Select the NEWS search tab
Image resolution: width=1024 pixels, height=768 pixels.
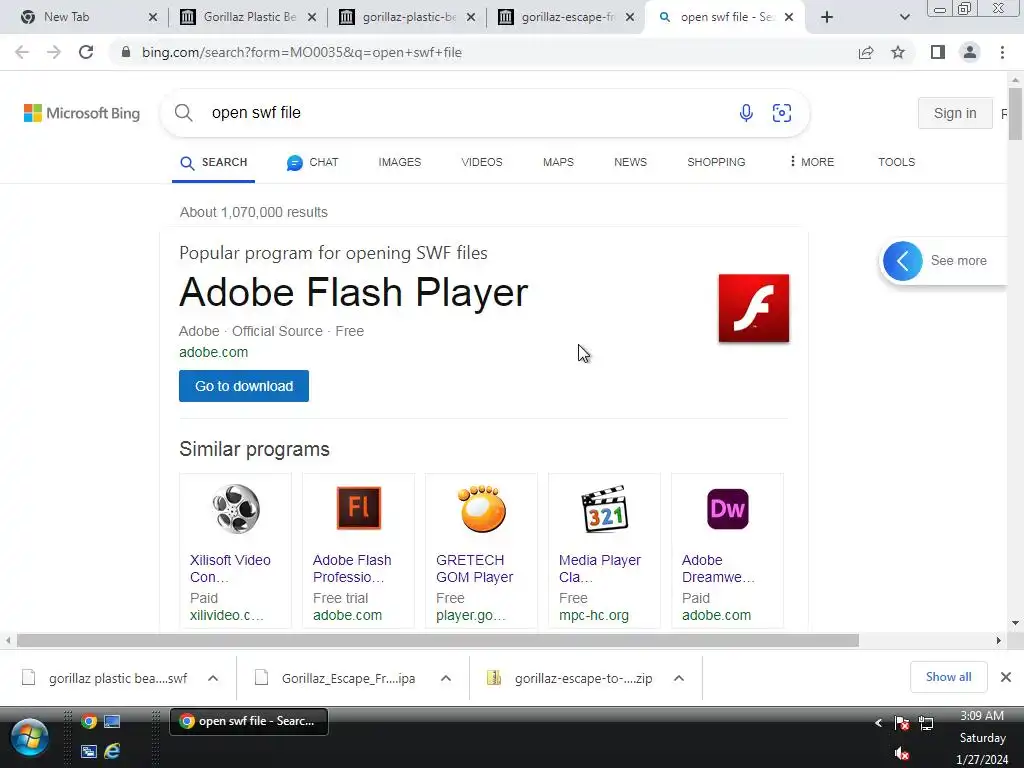coord(630,162)
